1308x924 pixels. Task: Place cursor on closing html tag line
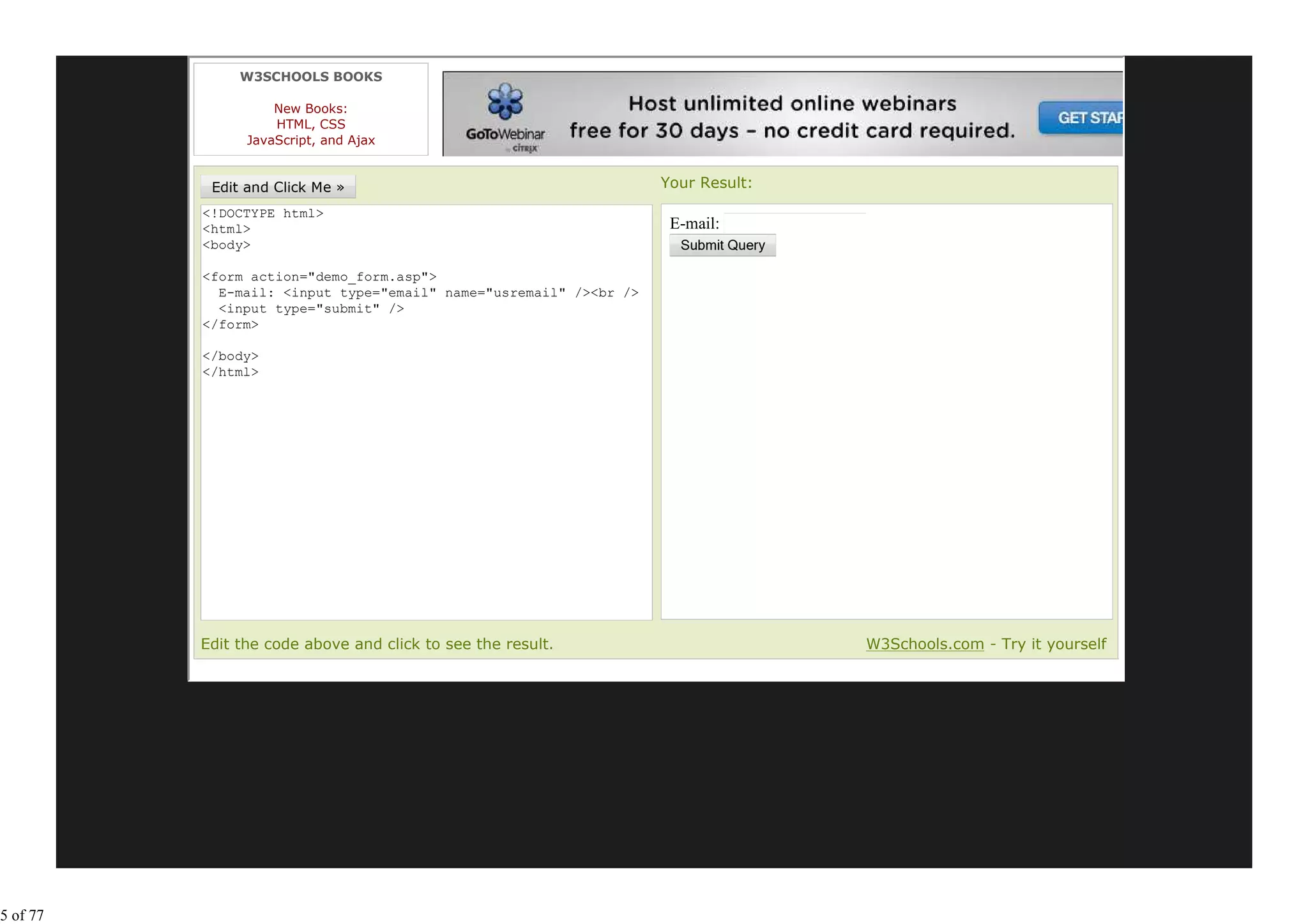[231, 372]
